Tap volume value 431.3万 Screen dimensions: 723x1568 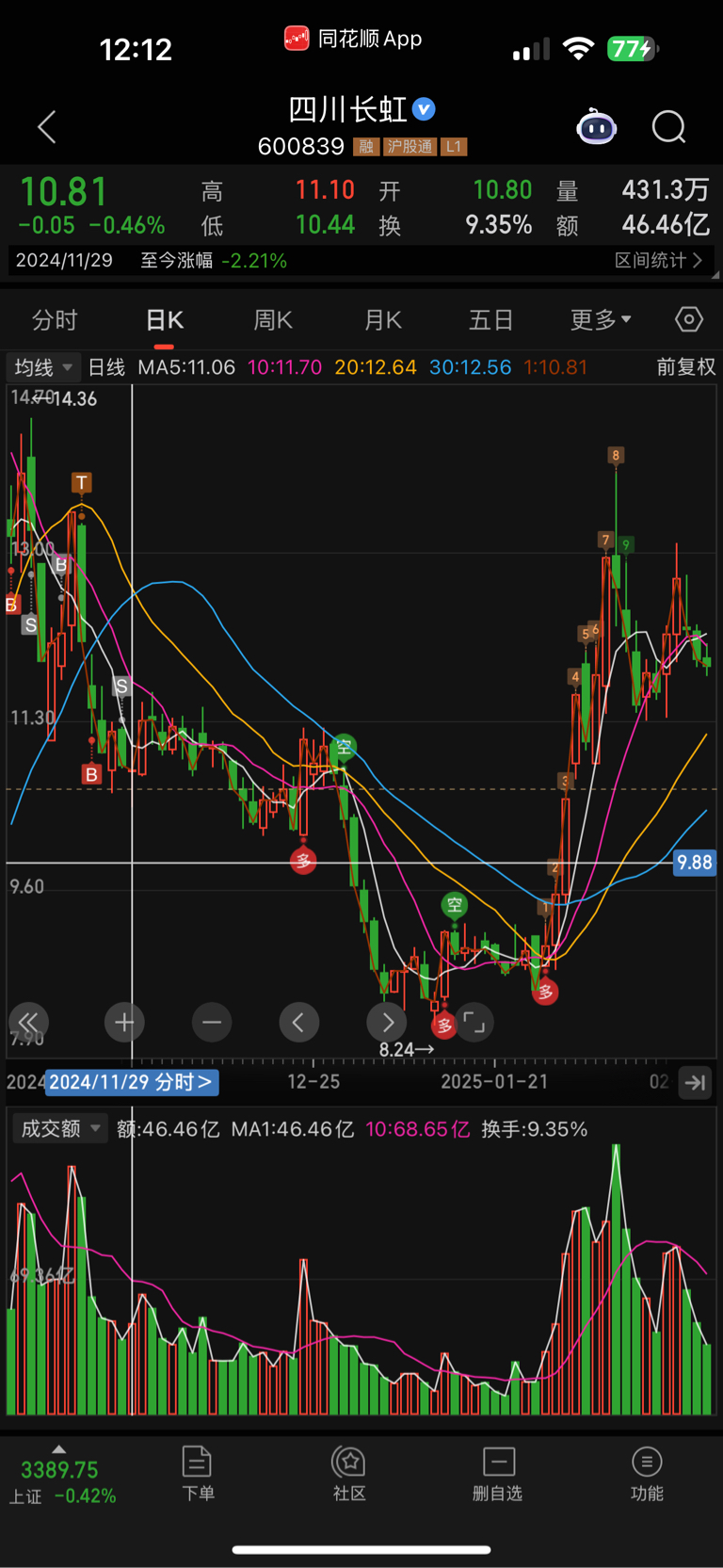click(x=666, y=190)
